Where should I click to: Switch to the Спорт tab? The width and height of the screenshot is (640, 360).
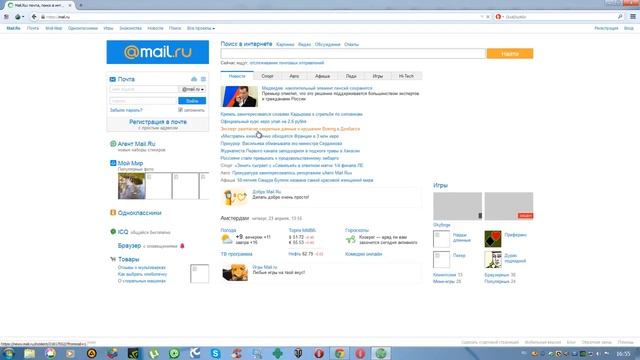pos(267,76)
